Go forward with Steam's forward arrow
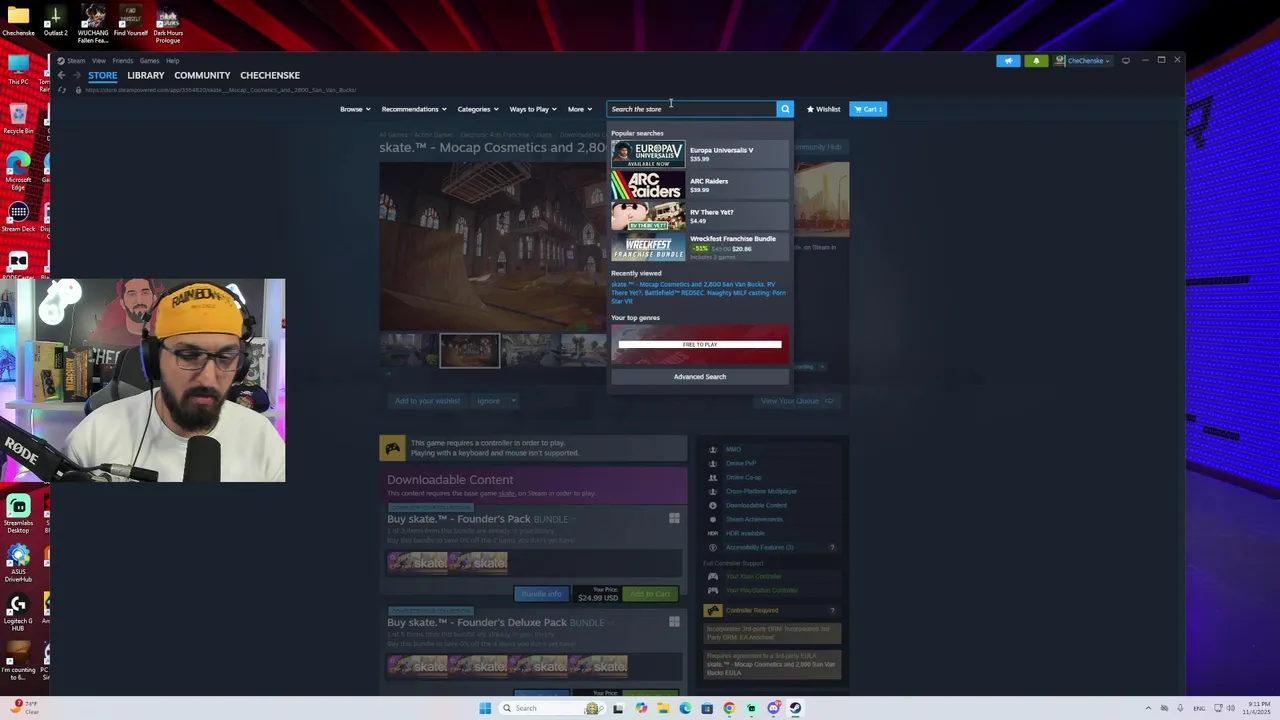The height and width of the screenshot is (720, 1280). 76,75
